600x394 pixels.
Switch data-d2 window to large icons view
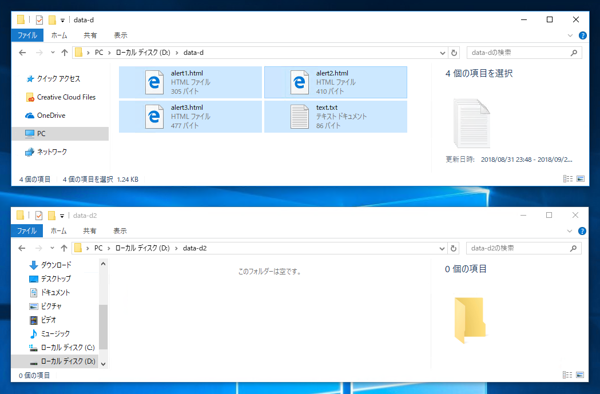580,374
